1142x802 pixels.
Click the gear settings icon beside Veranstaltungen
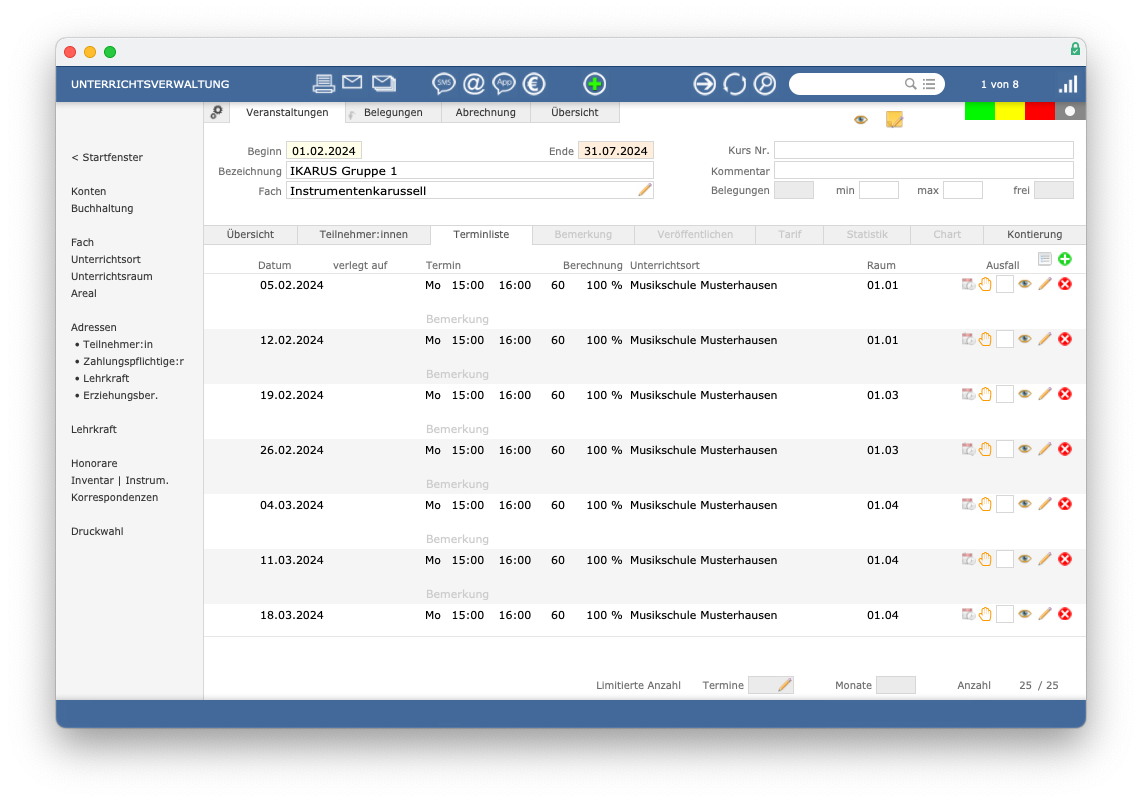216,112
